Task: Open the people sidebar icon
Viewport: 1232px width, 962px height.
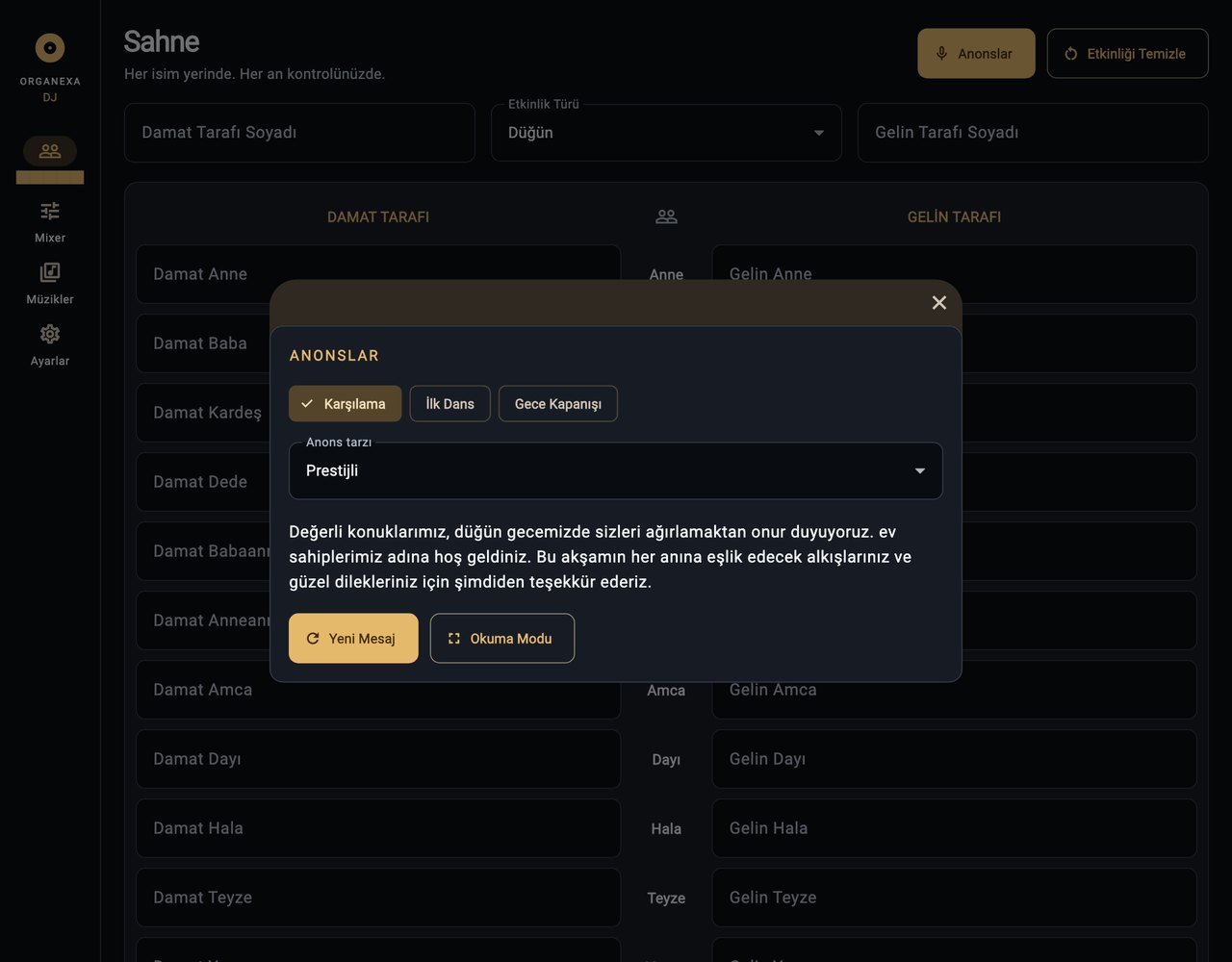Action: 50,151
